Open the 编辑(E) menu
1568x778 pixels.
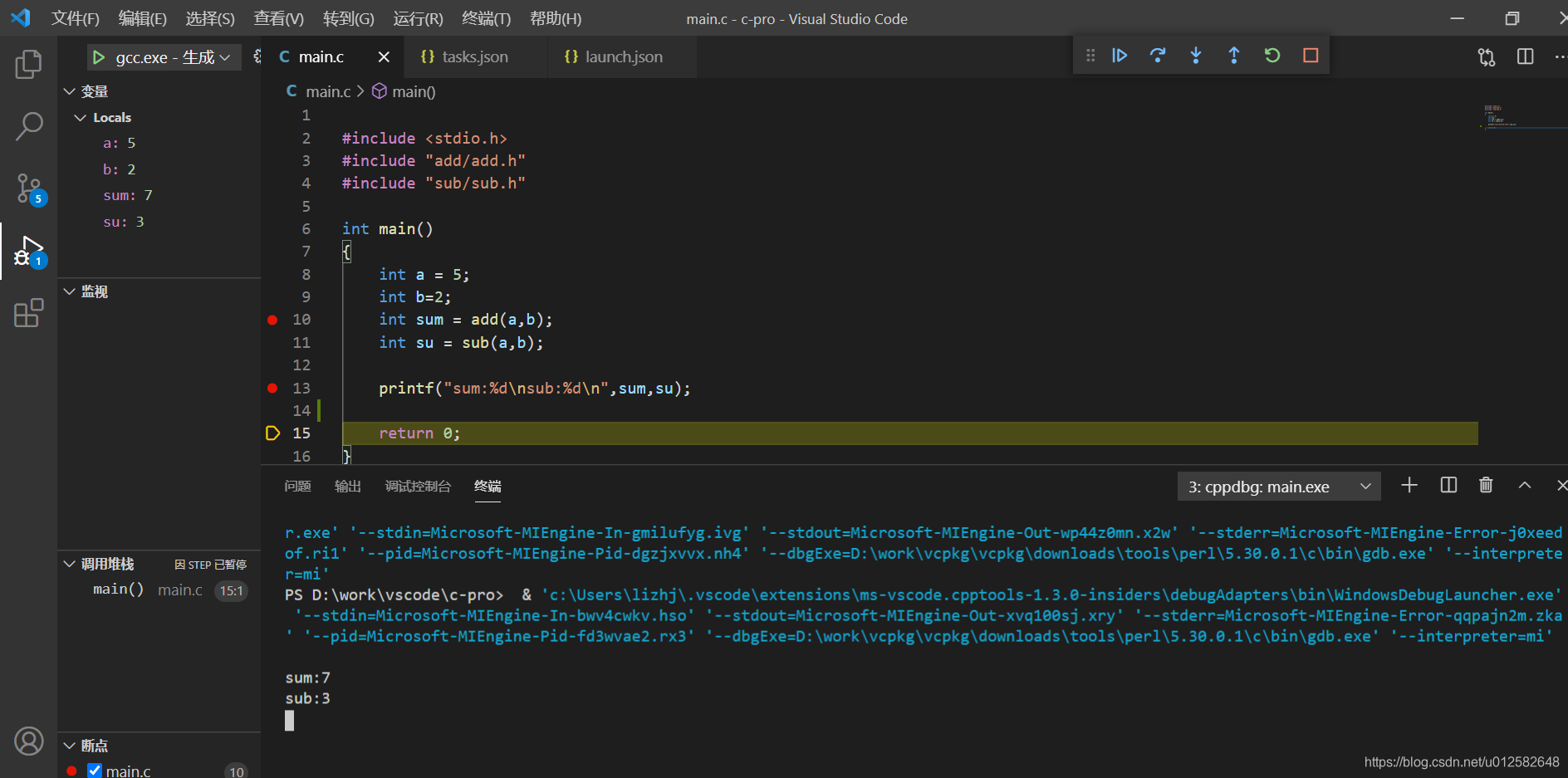(x=143, y=18)
